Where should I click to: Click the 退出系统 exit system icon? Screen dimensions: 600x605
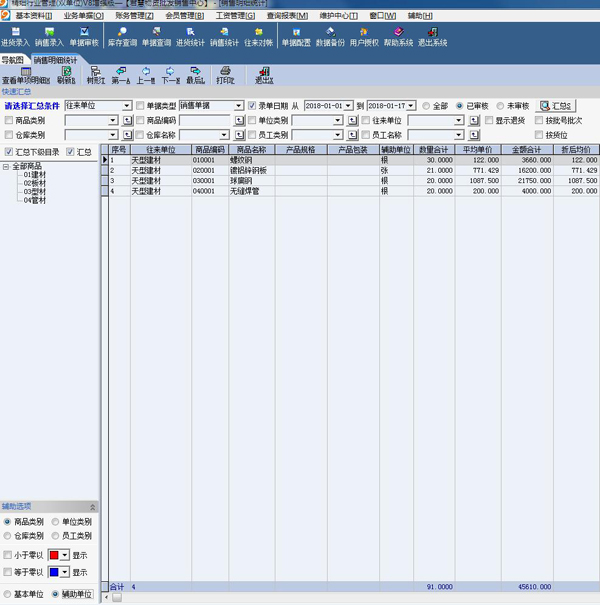pyautogui.click(x=432, y=37)
